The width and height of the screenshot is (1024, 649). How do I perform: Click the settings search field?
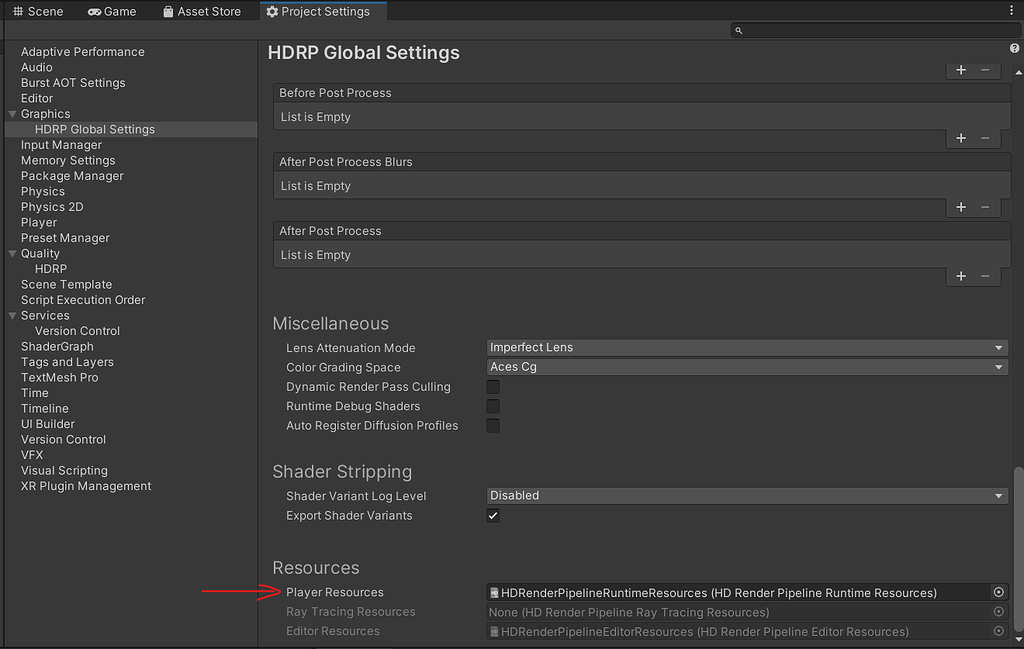[x=874, y=31]
